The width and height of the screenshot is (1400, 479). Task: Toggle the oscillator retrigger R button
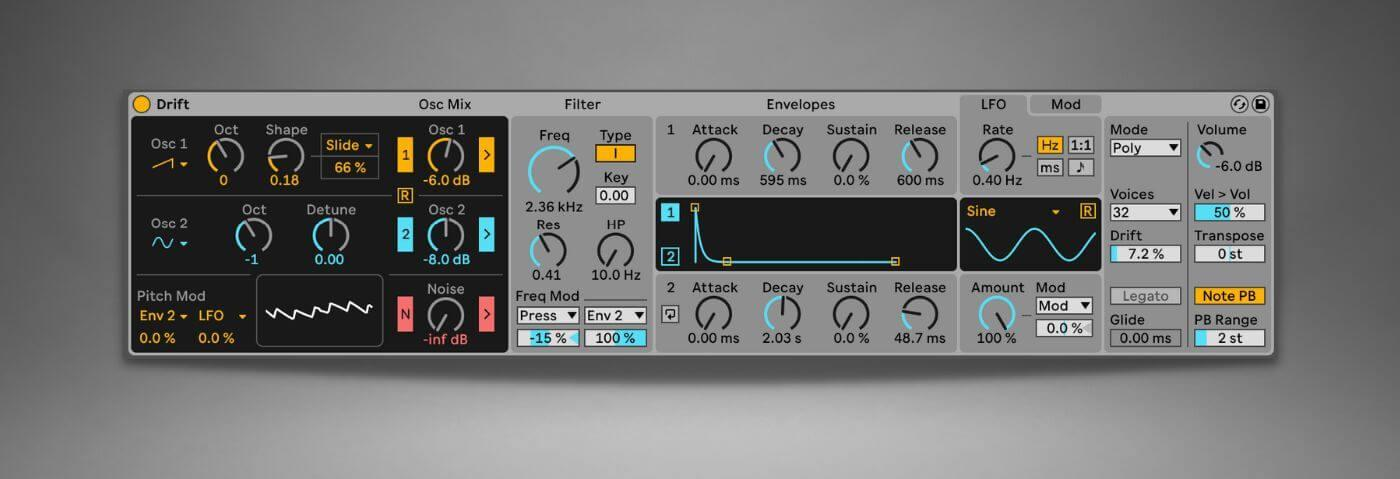[405, 195]
